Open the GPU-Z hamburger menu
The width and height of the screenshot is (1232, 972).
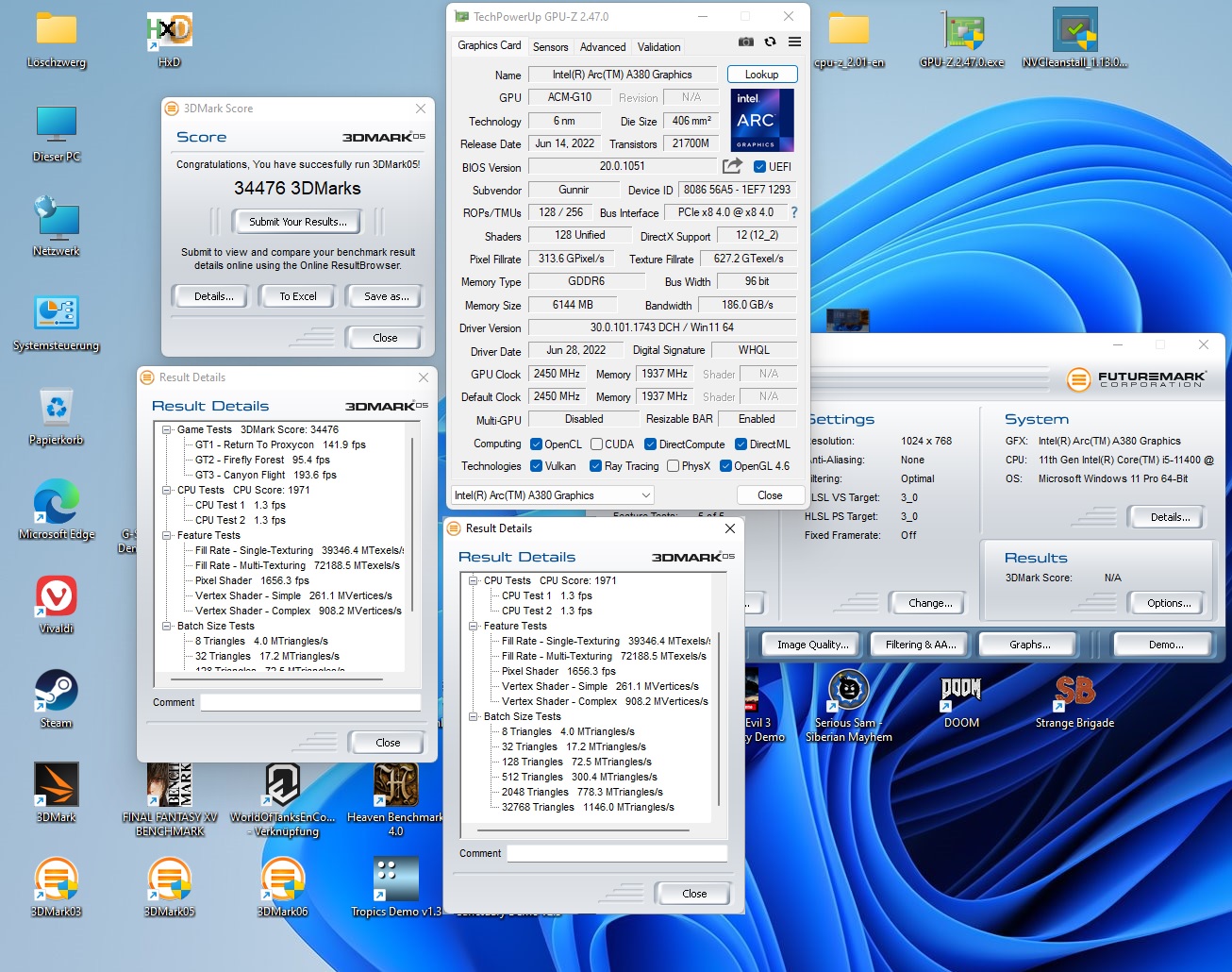[795, 42]
